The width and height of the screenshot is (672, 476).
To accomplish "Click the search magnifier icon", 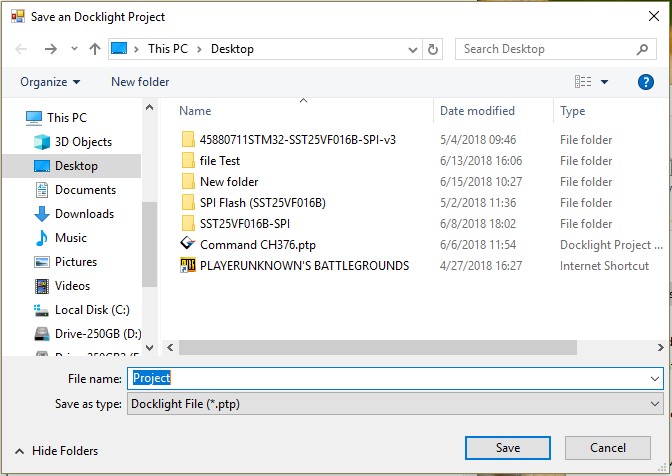I will [x=642, y=49].
